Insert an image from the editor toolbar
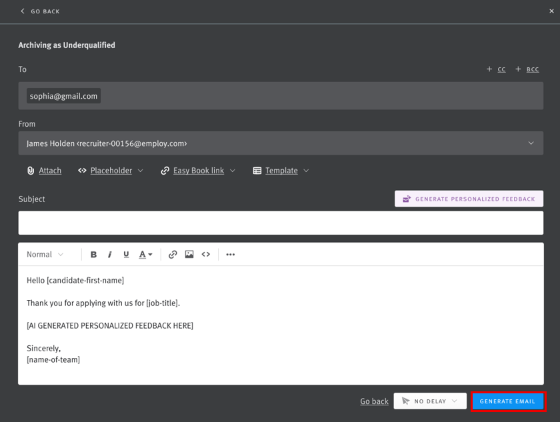Viewport: 560px width, 422px height. [189, 255]
